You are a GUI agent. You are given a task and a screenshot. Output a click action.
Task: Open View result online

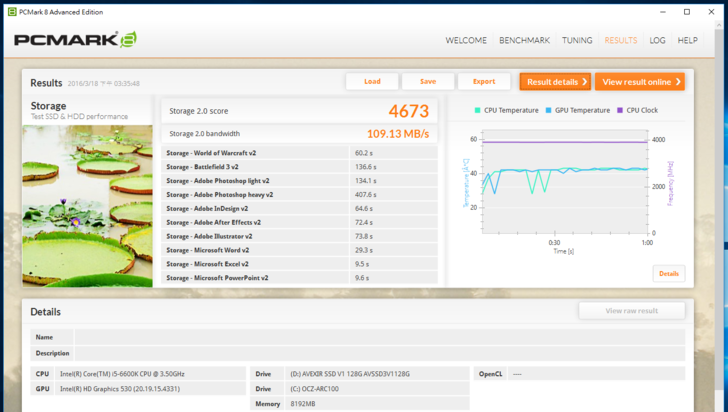[x=640, y=82]
